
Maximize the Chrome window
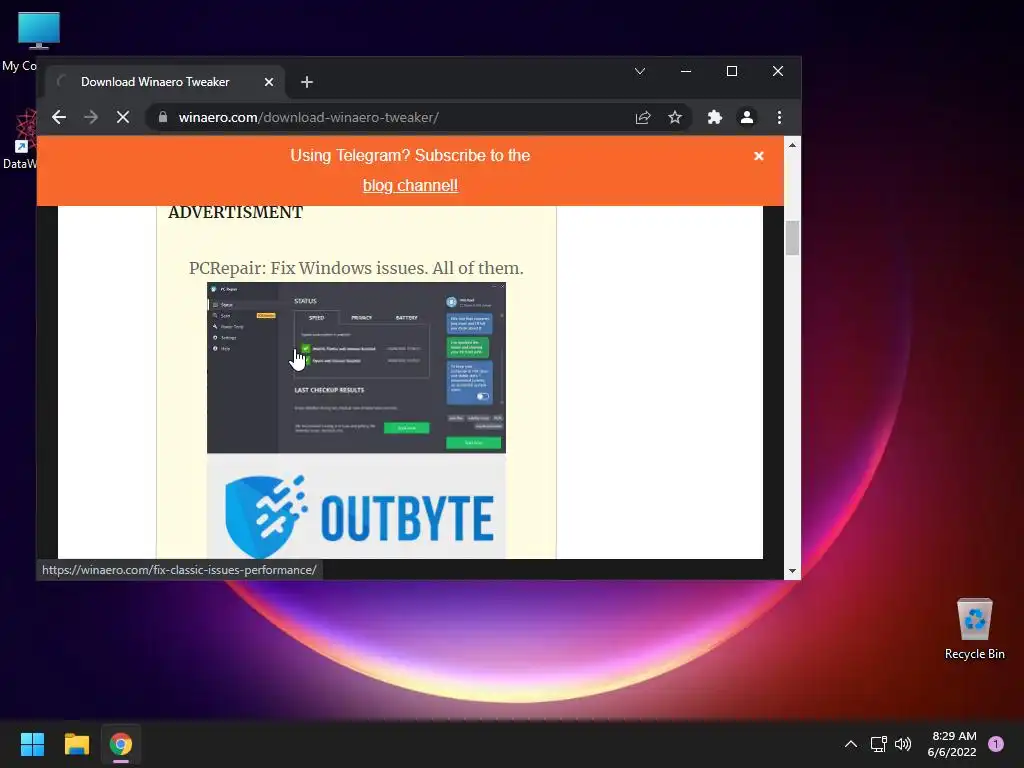[x=732, y=71]
